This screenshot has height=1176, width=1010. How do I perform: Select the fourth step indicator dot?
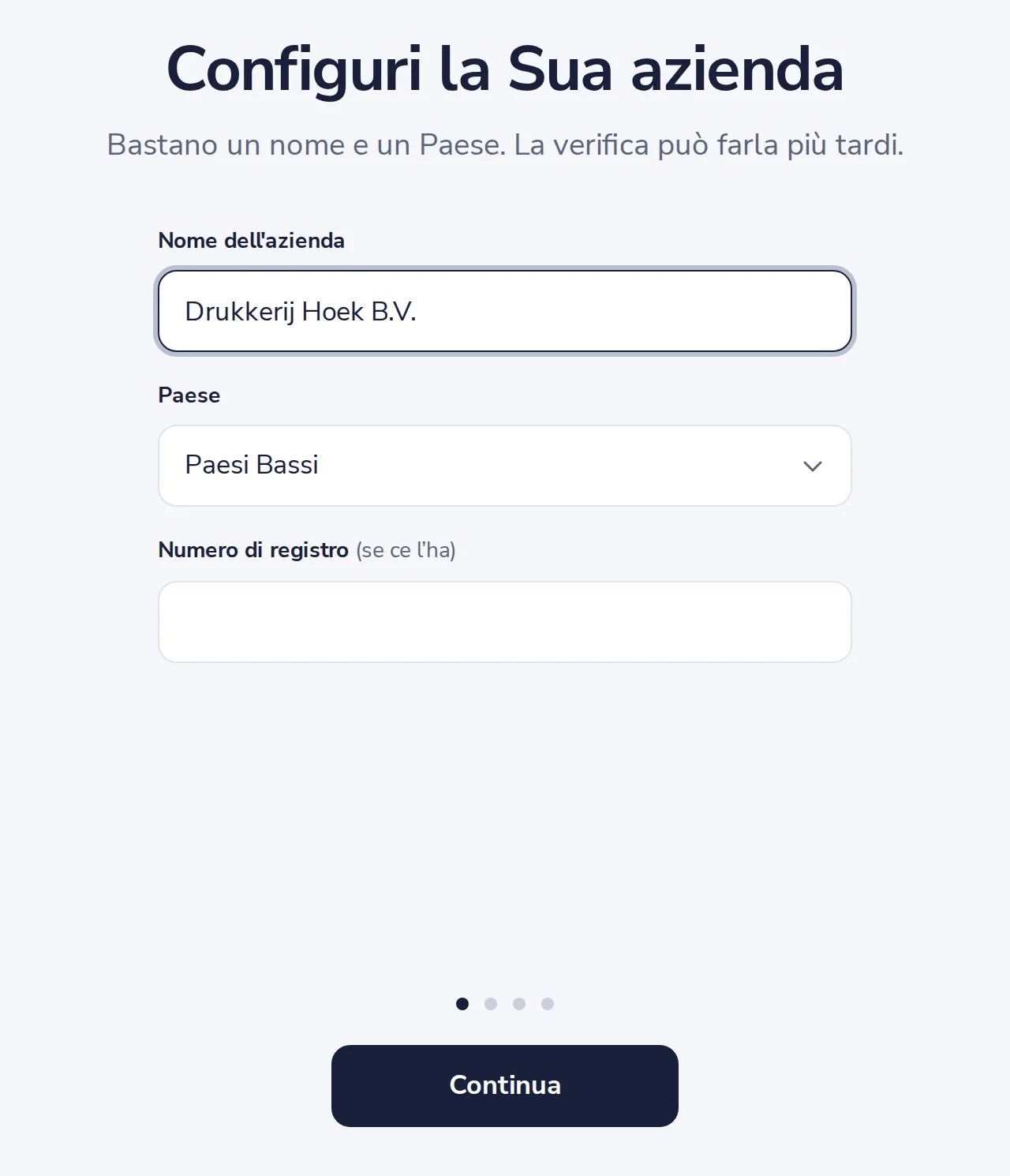(548, 1004)
